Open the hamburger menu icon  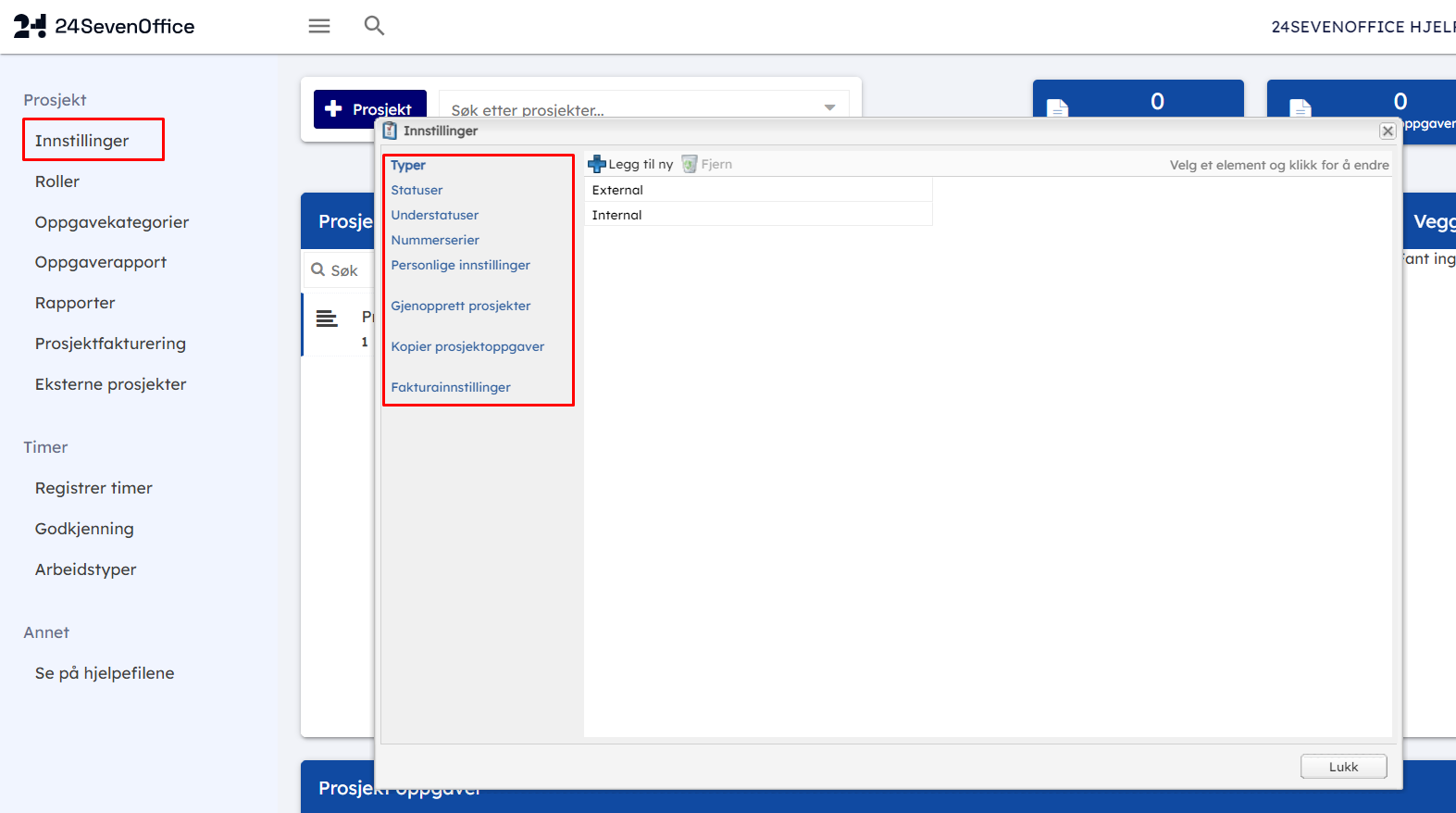click(319, 26)
